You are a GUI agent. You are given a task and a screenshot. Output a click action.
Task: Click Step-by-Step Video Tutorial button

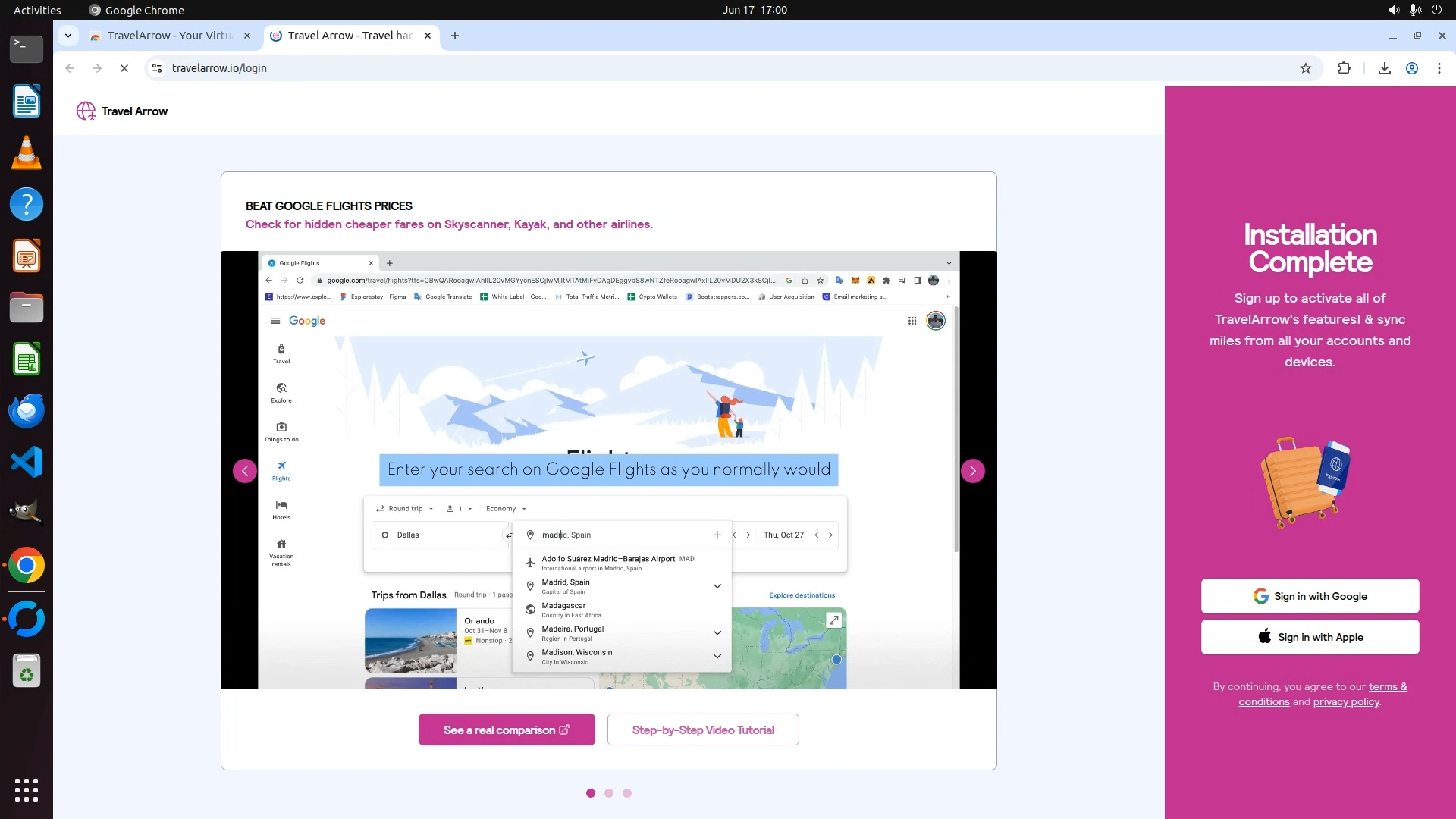click(x=702, y=730)
